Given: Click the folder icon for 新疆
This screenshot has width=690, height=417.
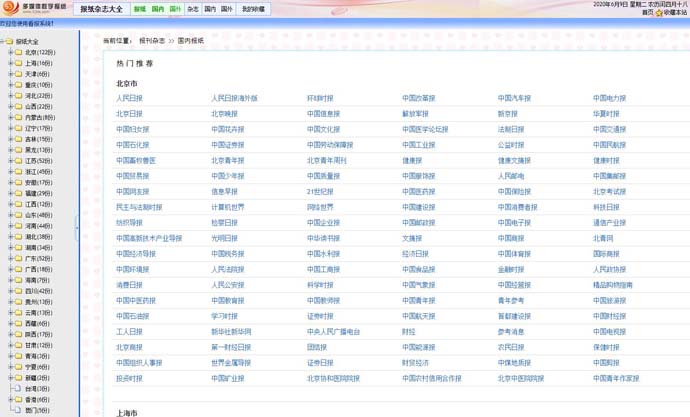Looking at the screenshot, I should pyautogui.click(x=18, y=377).
